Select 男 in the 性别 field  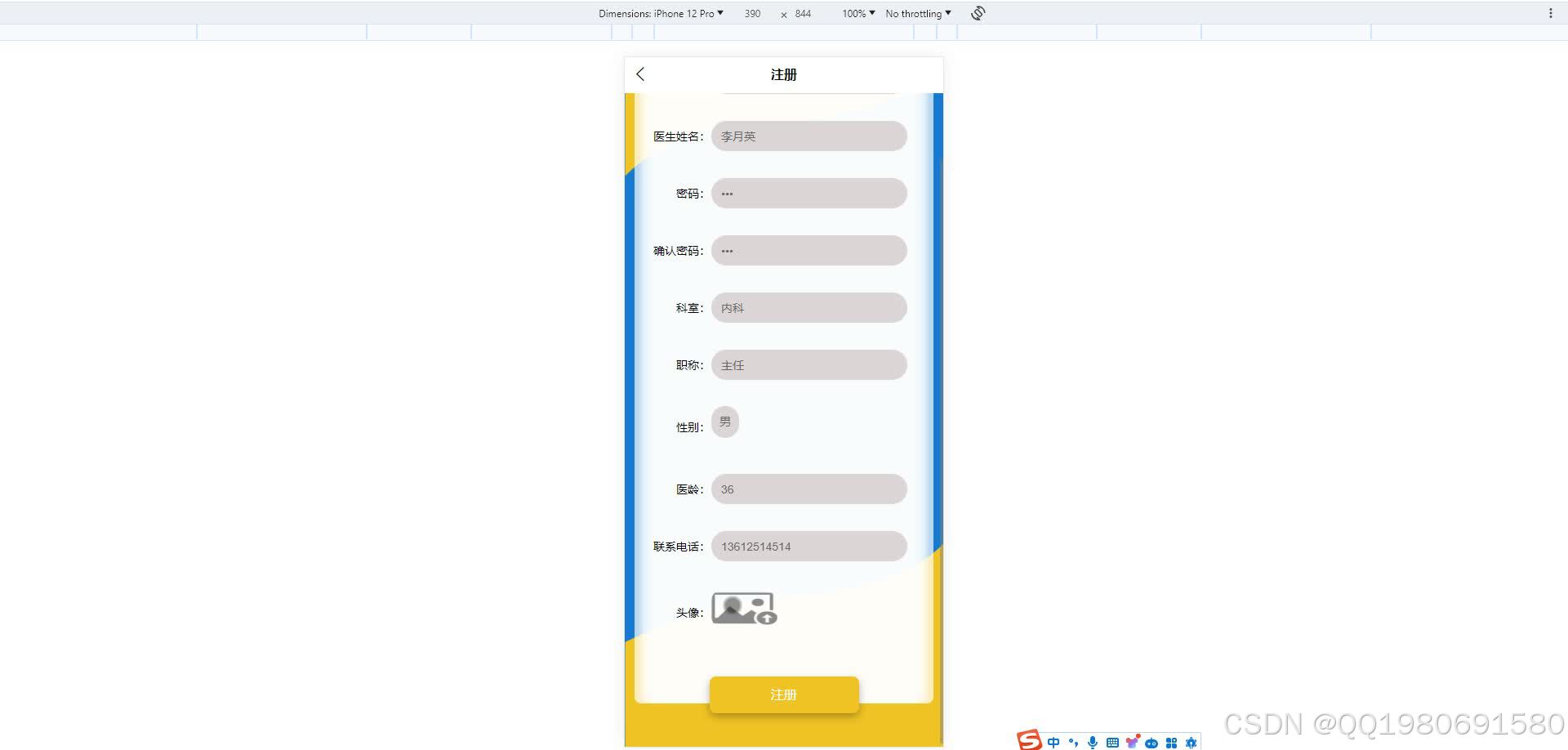click(724, 422)
